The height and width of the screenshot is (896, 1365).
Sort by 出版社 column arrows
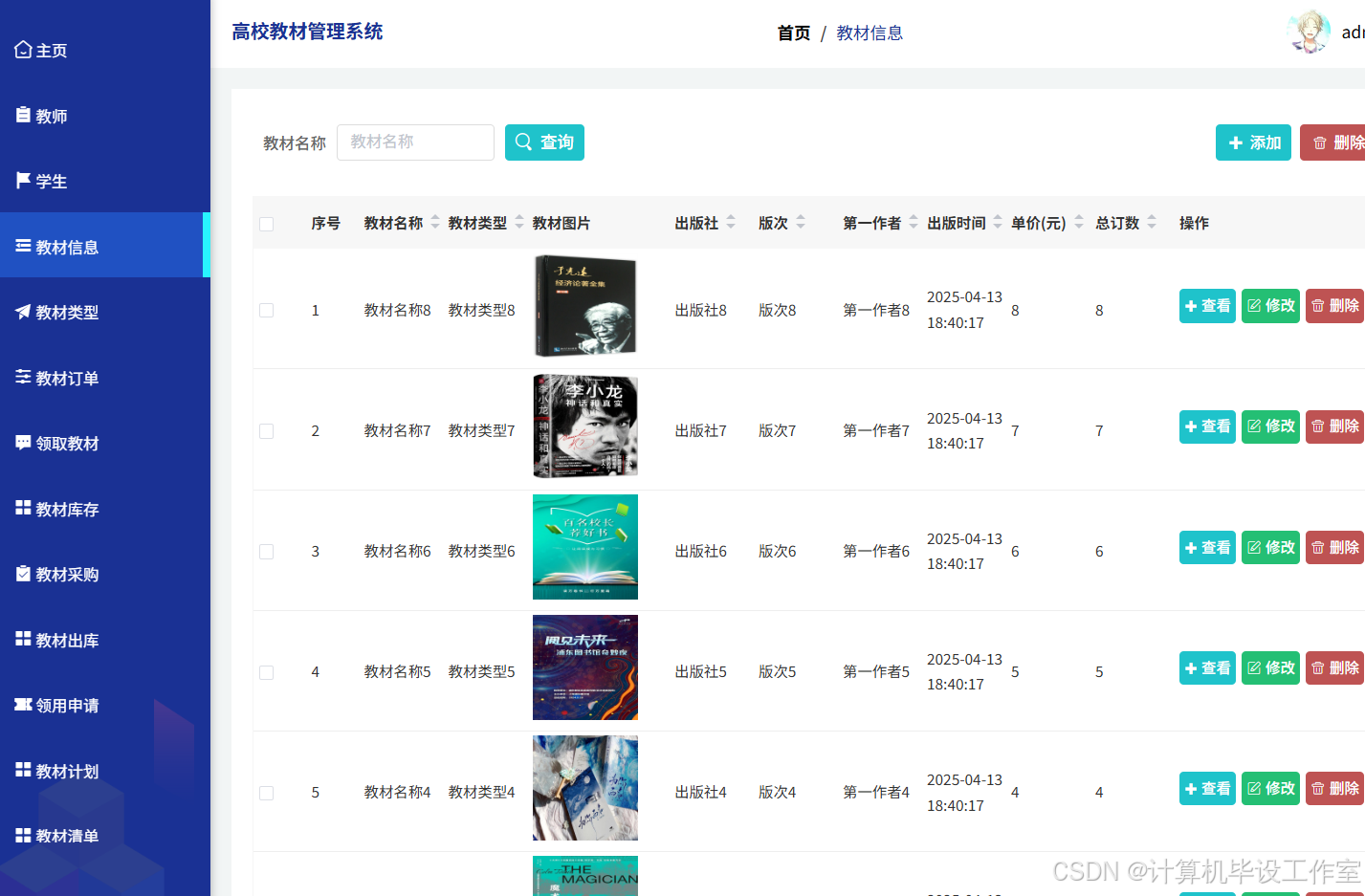click(x=731, y=222)
